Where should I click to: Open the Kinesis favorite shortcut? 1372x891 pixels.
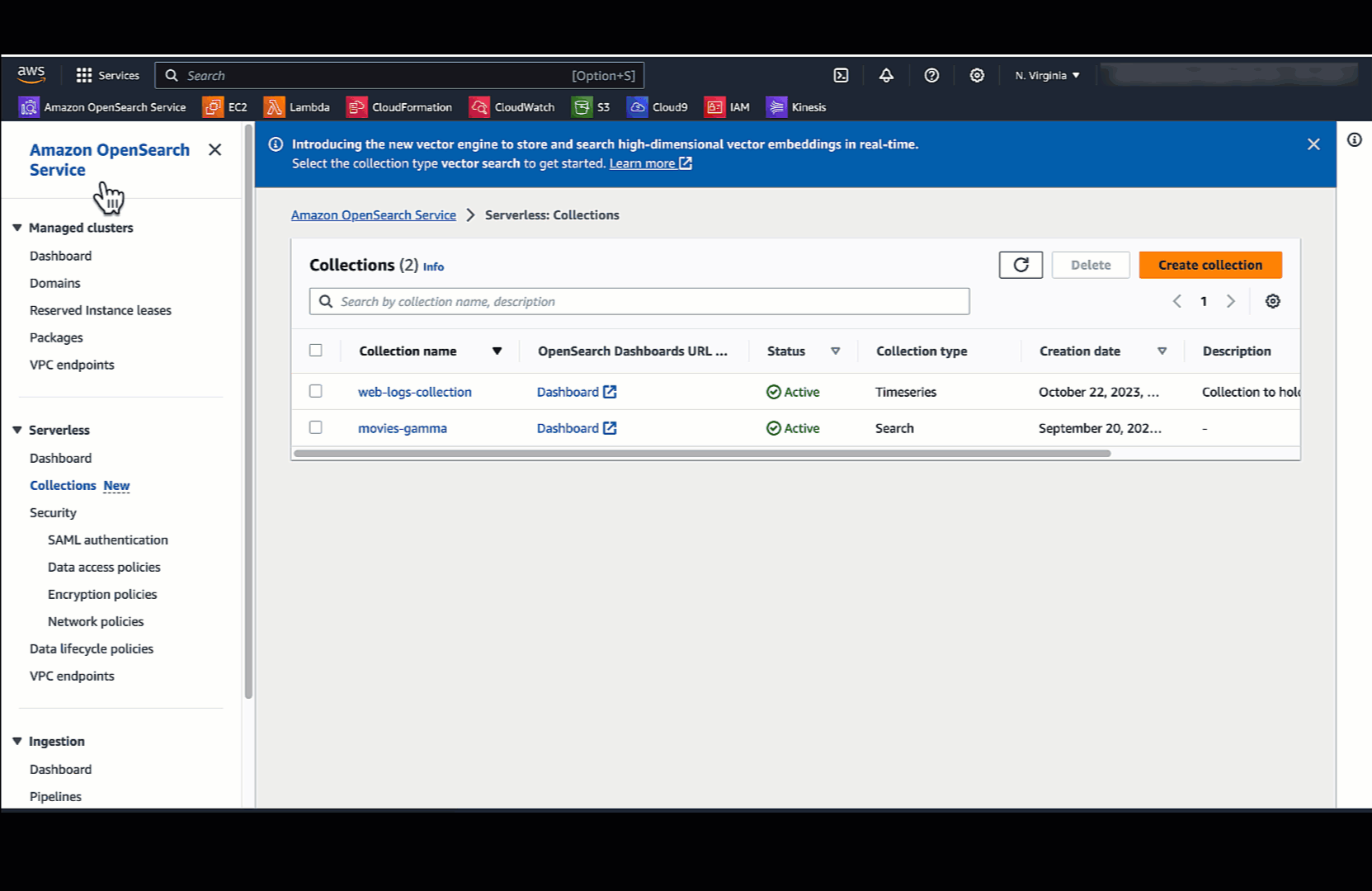click(796, 107)
